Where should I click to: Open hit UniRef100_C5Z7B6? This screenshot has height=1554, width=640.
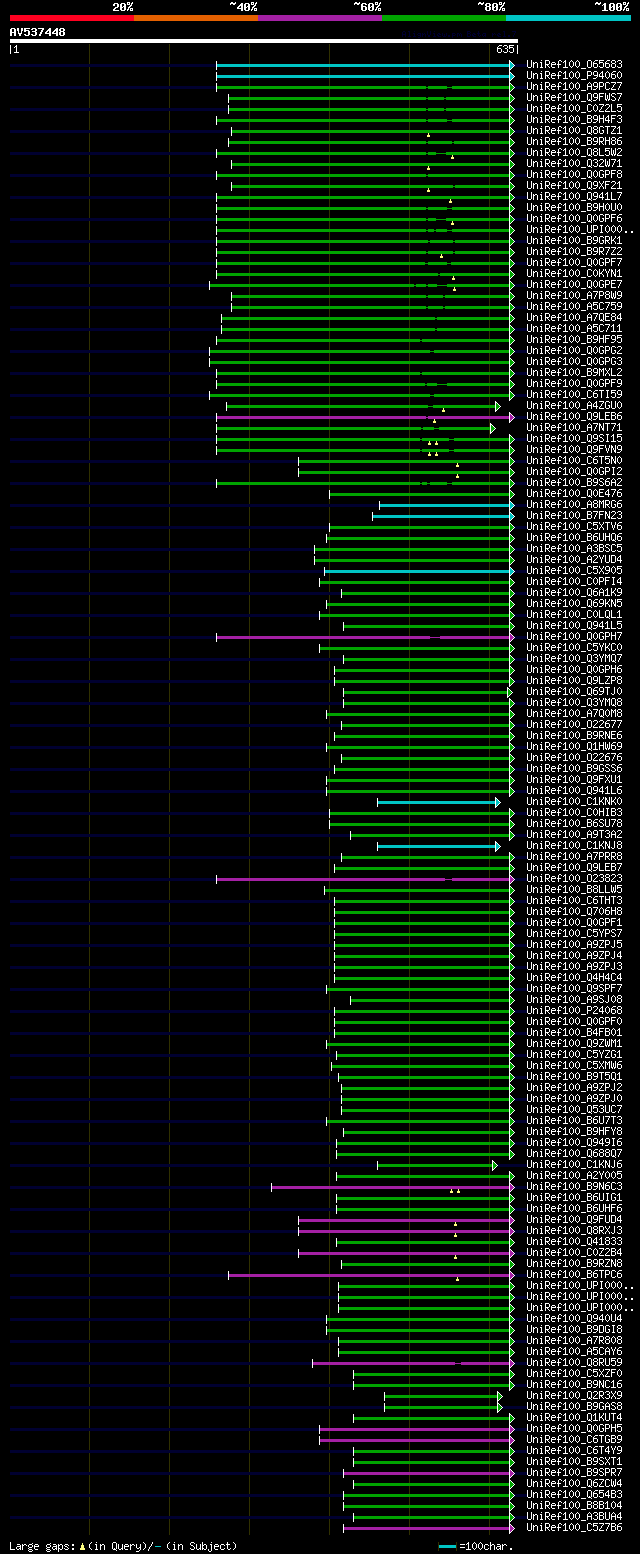pyautogui.click(x=574, y=1527)
